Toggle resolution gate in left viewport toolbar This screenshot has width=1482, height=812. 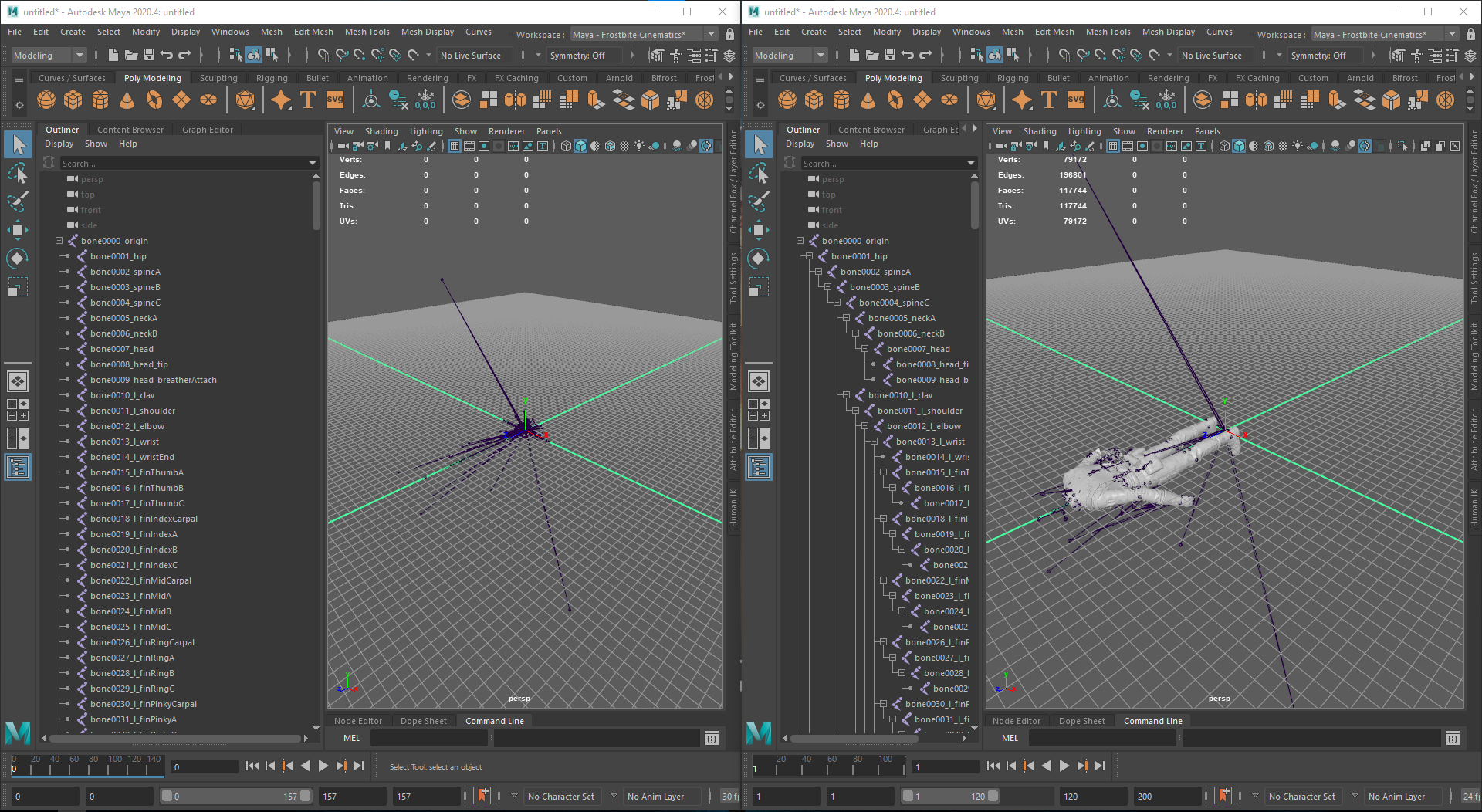point(484,146)
